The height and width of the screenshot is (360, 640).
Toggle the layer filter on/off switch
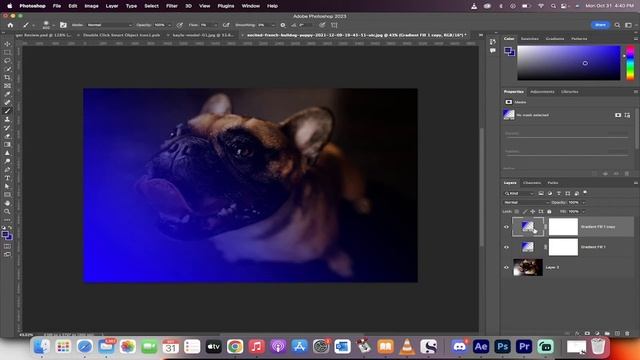pyautogui.click(x=585, y=192)
